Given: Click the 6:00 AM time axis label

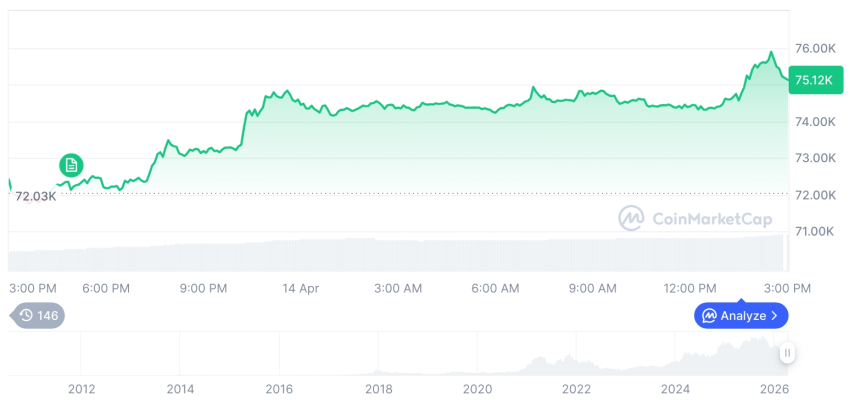Looking at the screenshot, I should pos(495,288).
